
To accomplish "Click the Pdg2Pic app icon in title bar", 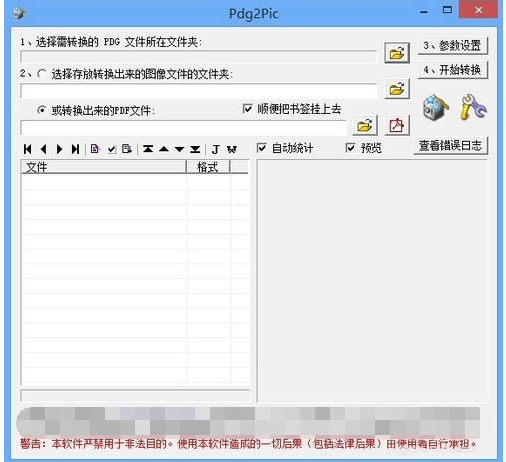I will tap(19, 13).
